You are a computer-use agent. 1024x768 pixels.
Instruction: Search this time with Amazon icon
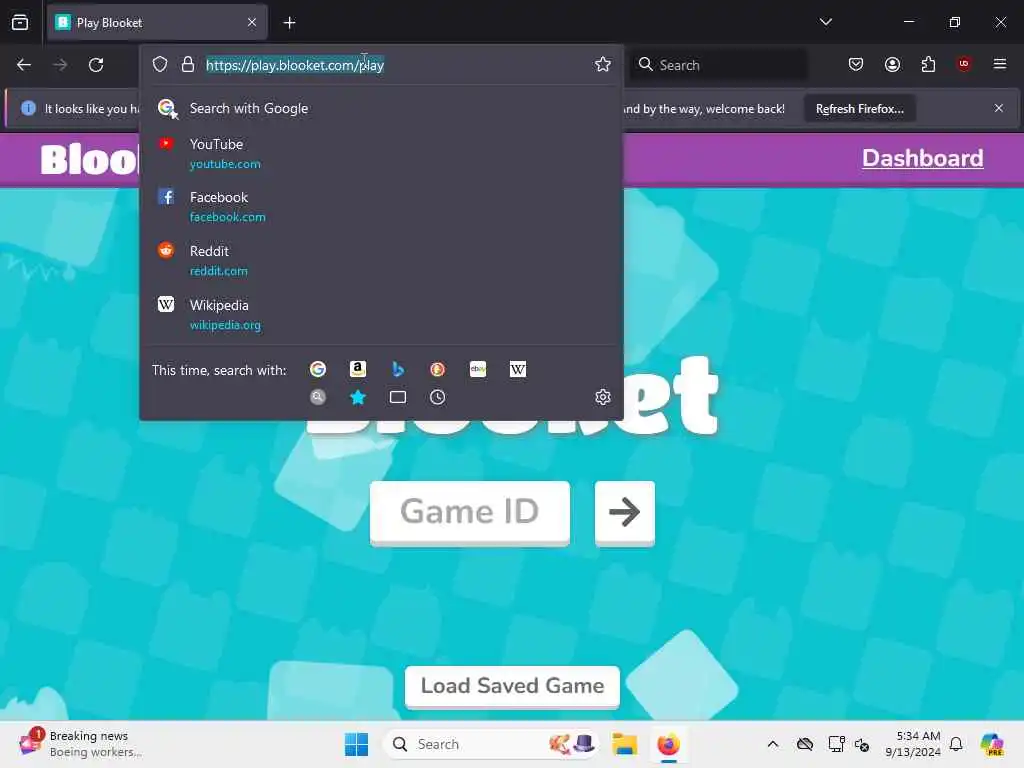click(358, 370)
